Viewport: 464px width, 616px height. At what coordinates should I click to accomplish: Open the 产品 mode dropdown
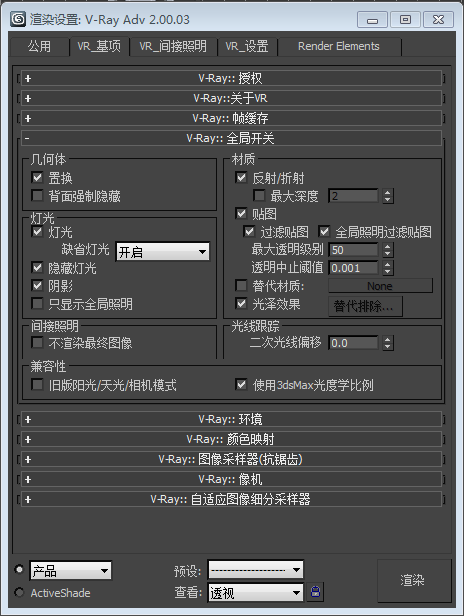click(x=71, y=570)
